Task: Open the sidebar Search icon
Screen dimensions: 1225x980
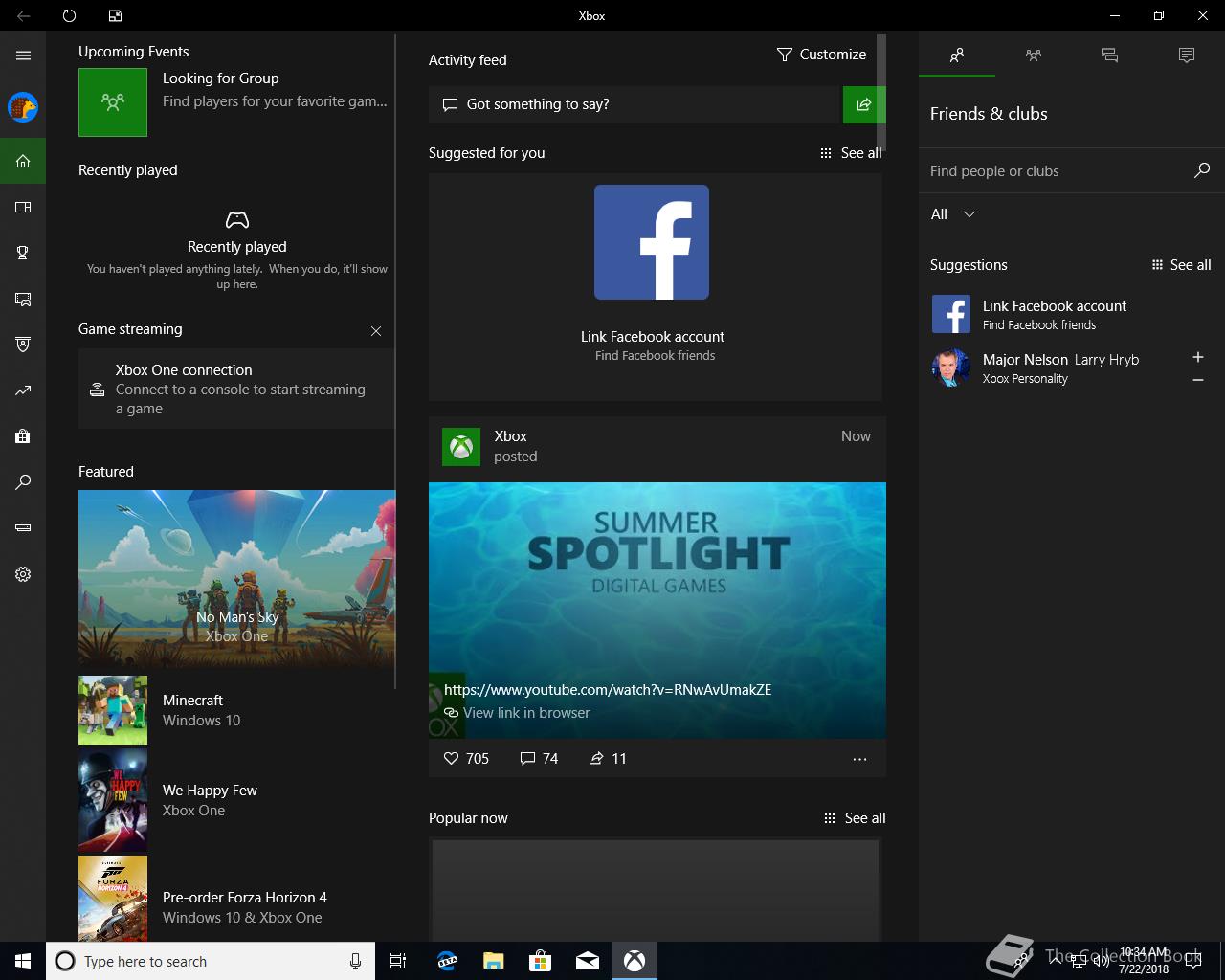Action: 23,482
